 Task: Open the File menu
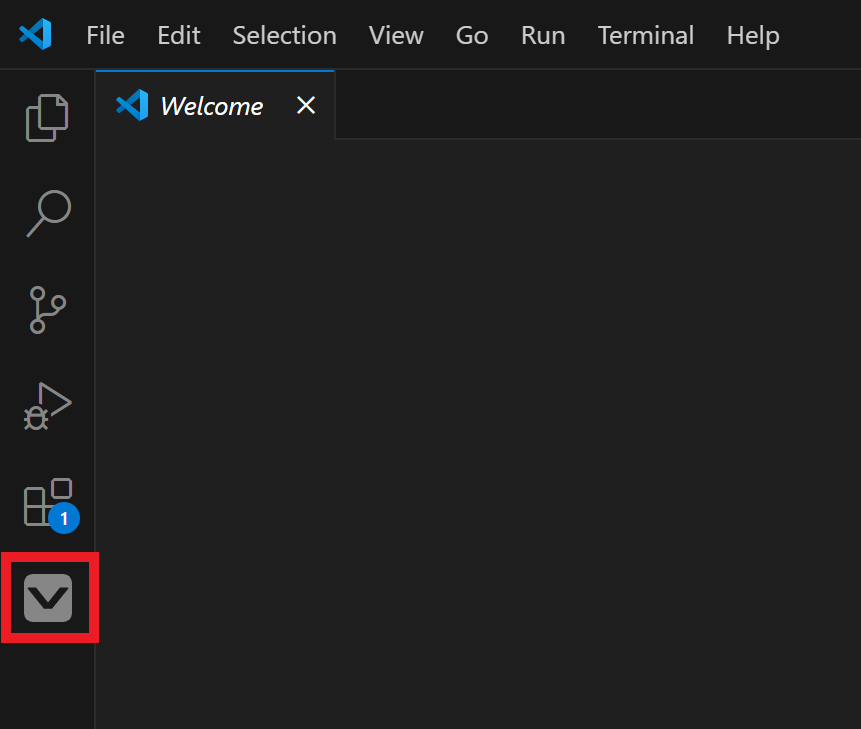(x=105, y=35)
